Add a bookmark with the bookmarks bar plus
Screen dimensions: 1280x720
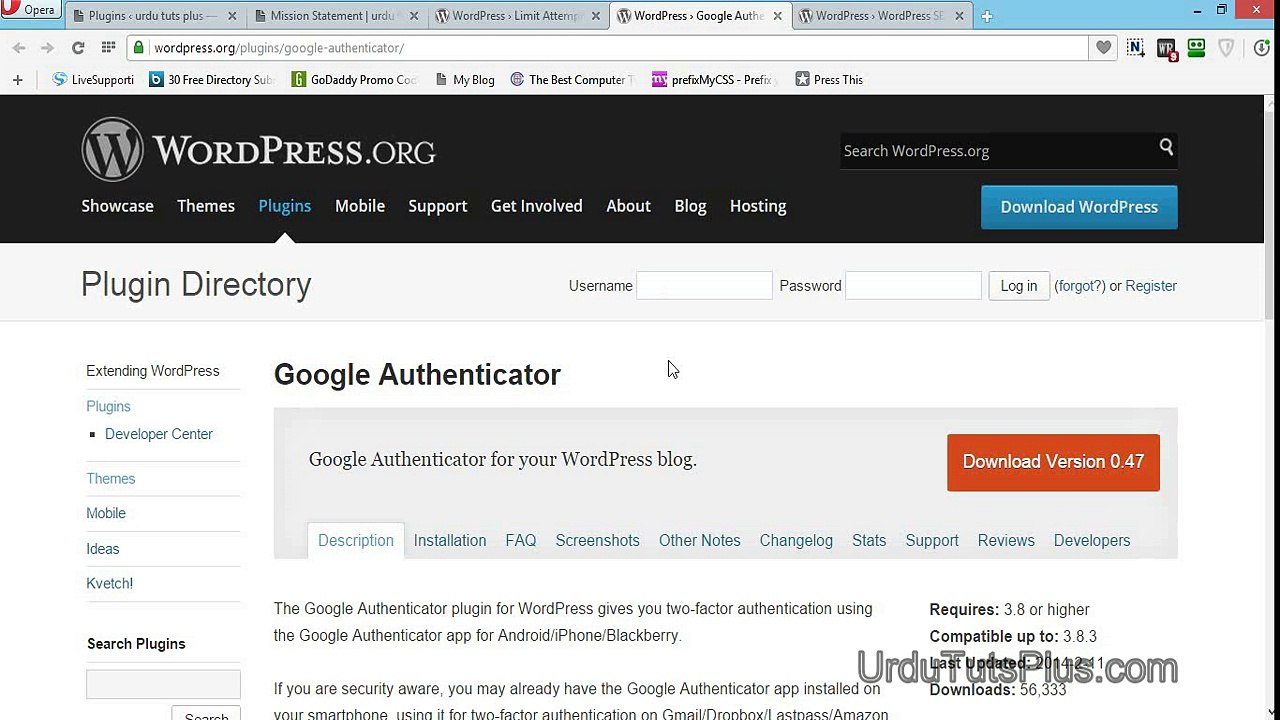pyautogui.click(x=17, y=80)
